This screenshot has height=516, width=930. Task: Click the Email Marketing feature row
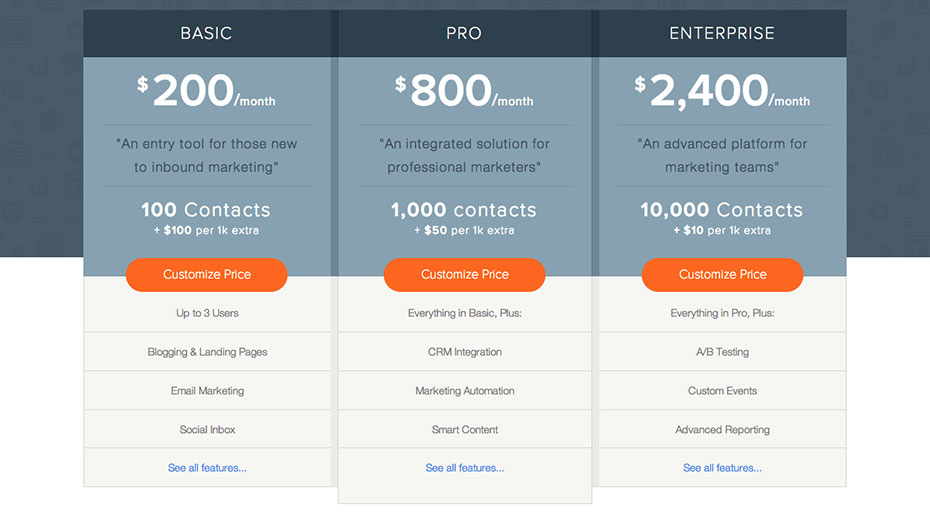point(207,391)
